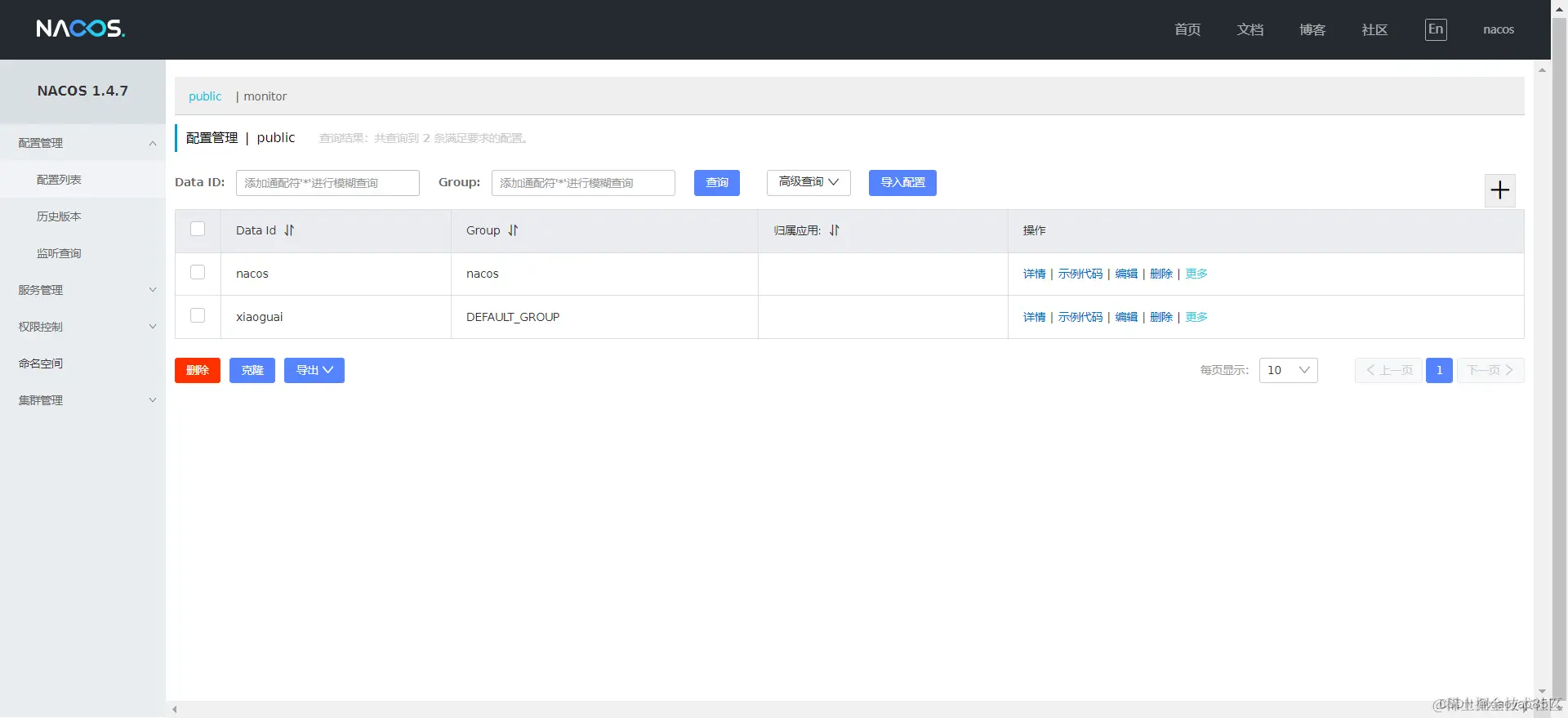Click the nacos Group cell

604,274
